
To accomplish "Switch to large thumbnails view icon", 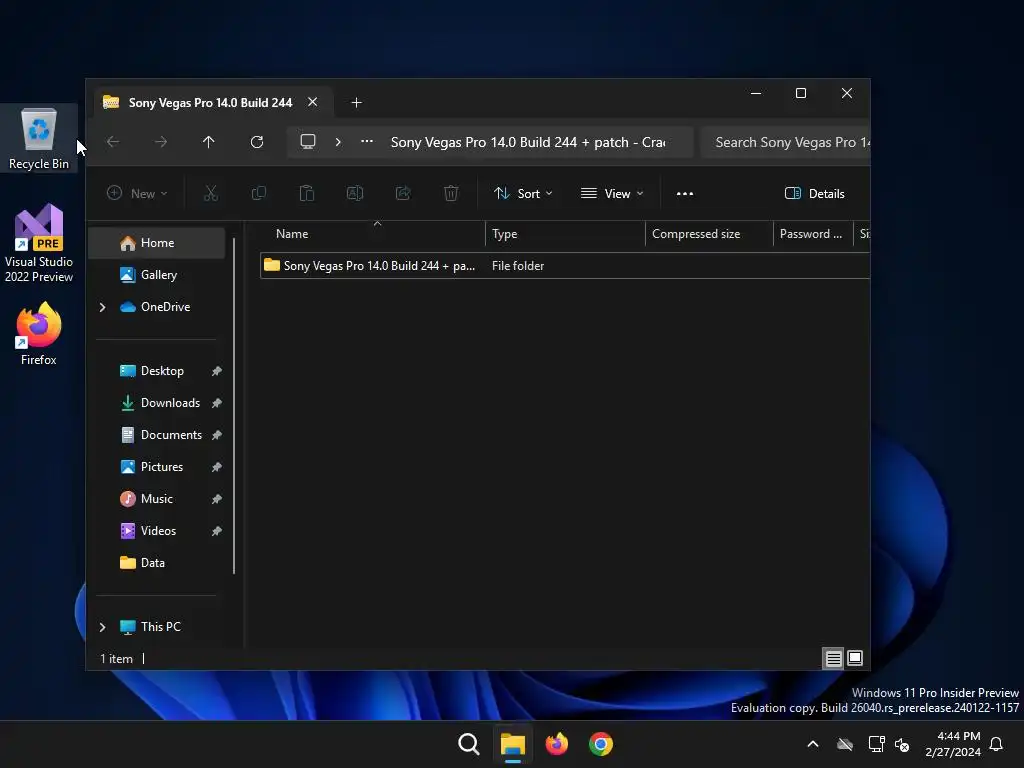I will [x=855, y=658].
